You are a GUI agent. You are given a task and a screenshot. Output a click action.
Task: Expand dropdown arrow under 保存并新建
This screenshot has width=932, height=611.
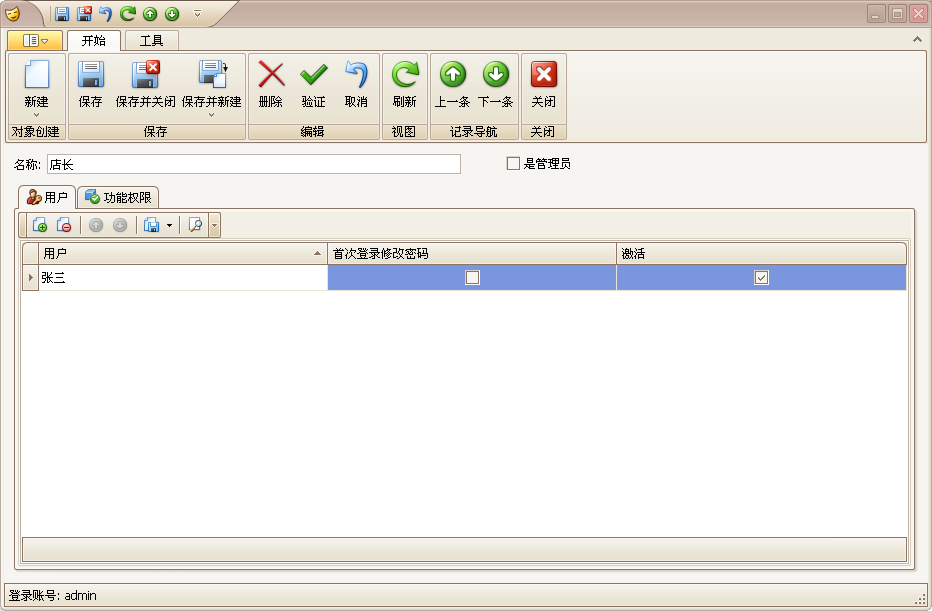[x=212, y=115]
